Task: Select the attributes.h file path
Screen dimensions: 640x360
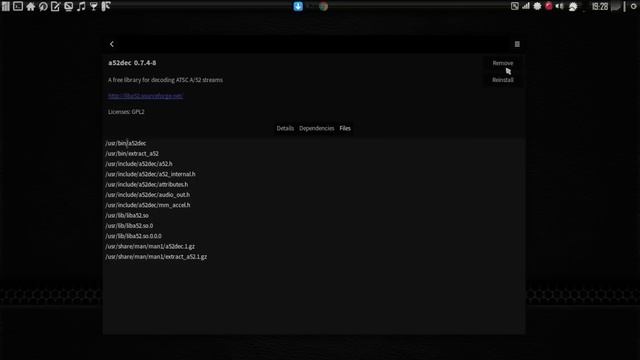Action: coord(147,184)
